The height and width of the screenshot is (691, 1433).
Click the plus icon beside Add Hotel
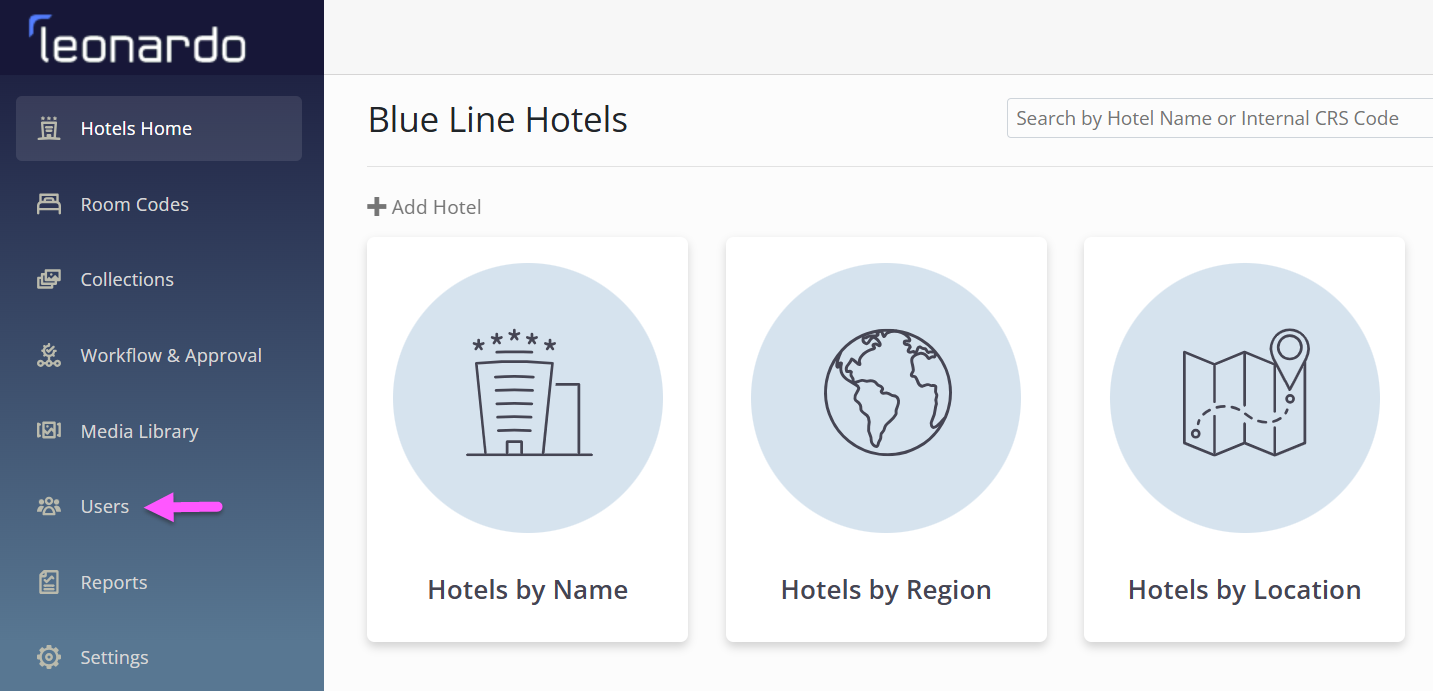376,207
